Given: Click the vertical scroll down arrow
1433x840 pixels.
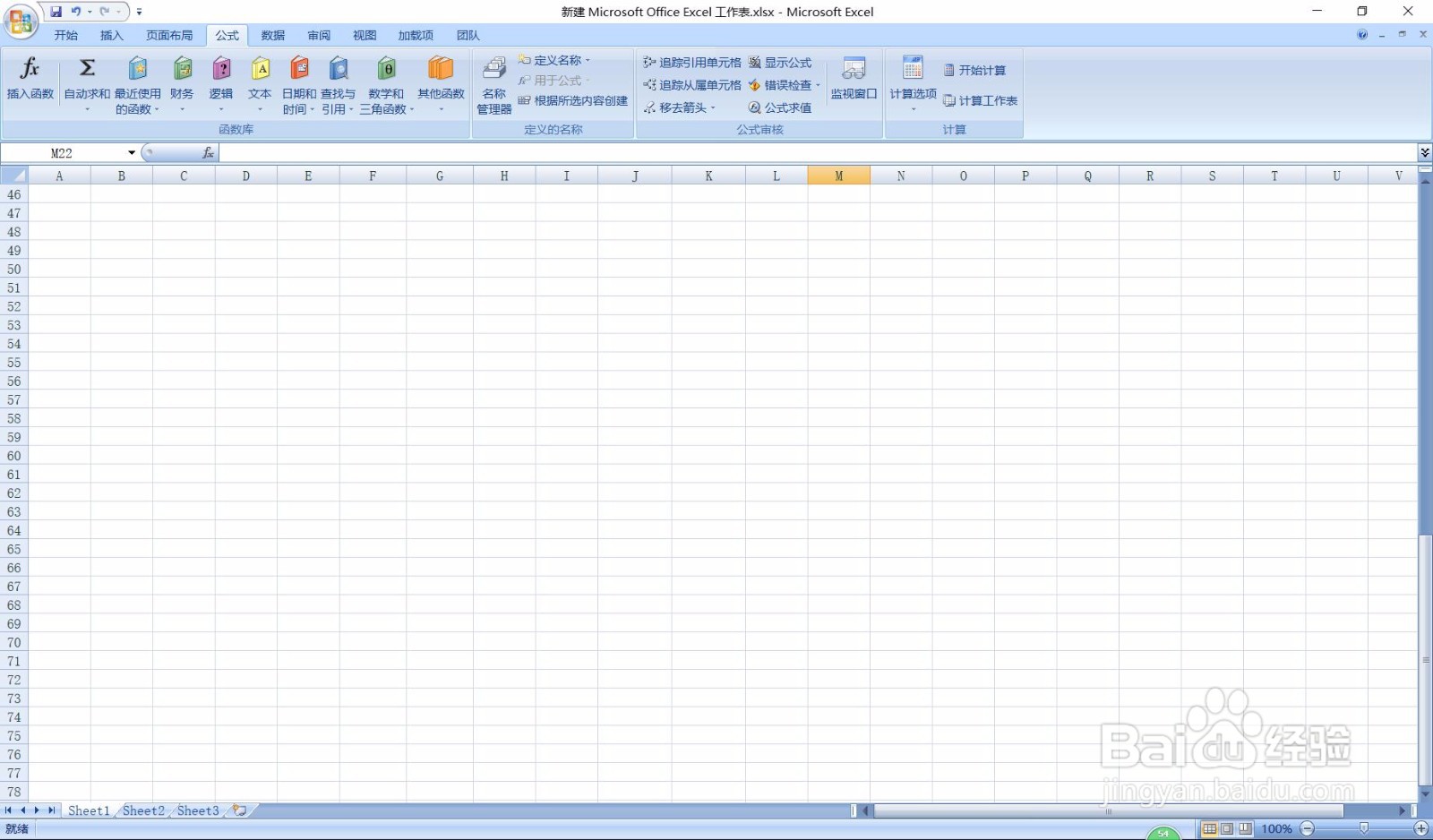Looking at the screenshot, I should point(1425,793).
